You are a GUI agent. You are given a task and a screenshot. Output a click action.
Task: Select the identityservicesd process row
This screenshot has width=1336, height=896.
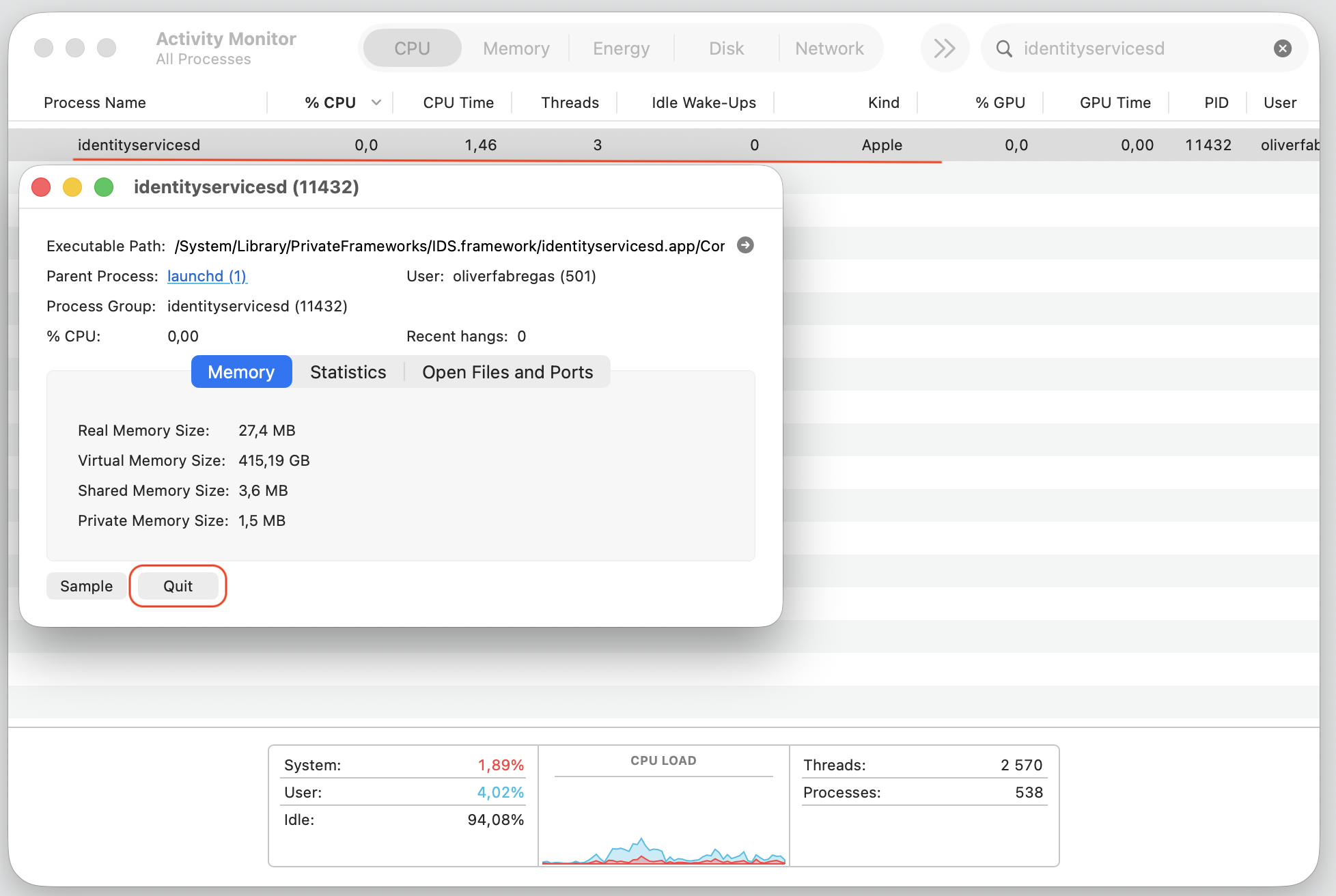[x=664, y=145]
